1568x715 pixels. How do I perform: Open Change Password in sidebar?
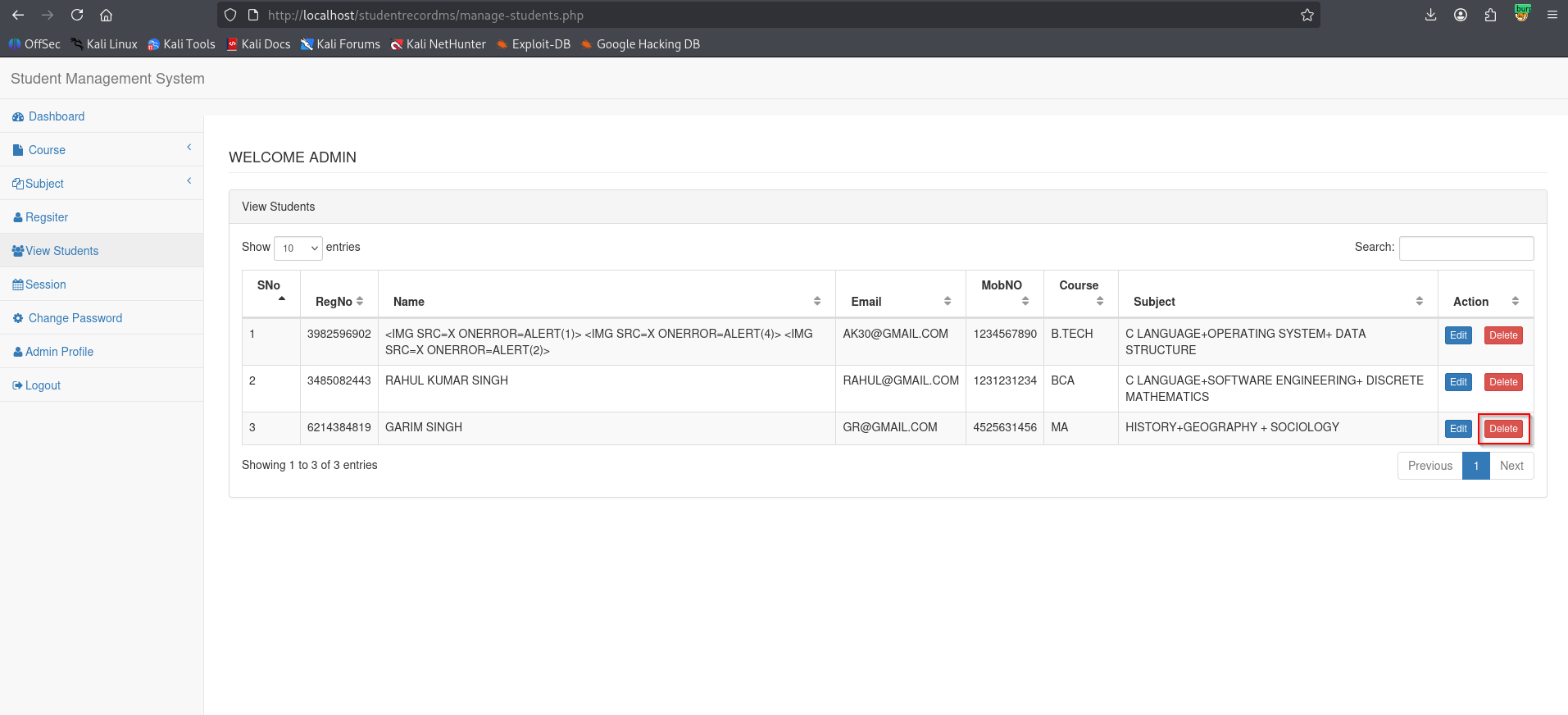click(75, 318)
